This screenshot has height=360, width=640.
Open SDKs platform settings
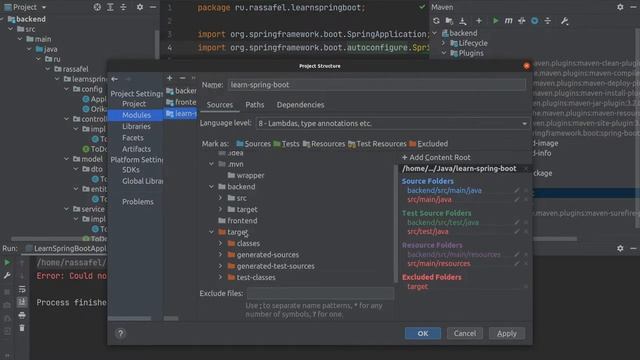[x=131, y=170]
